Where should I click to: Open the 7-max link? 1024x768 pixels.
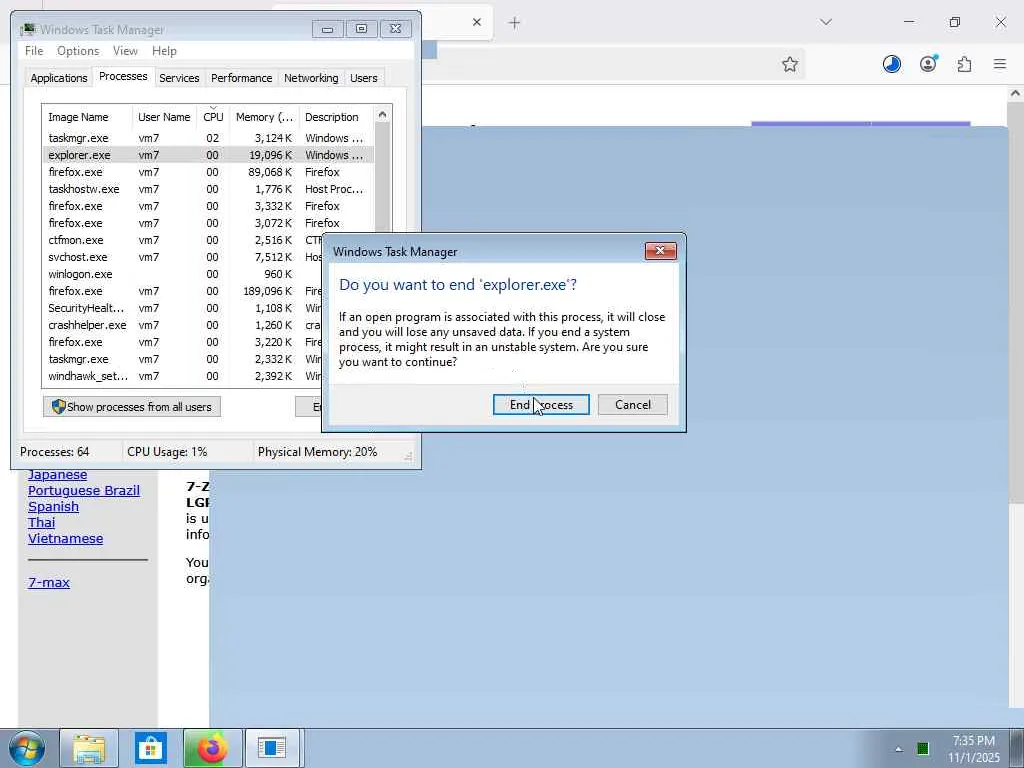click(49, 583)
